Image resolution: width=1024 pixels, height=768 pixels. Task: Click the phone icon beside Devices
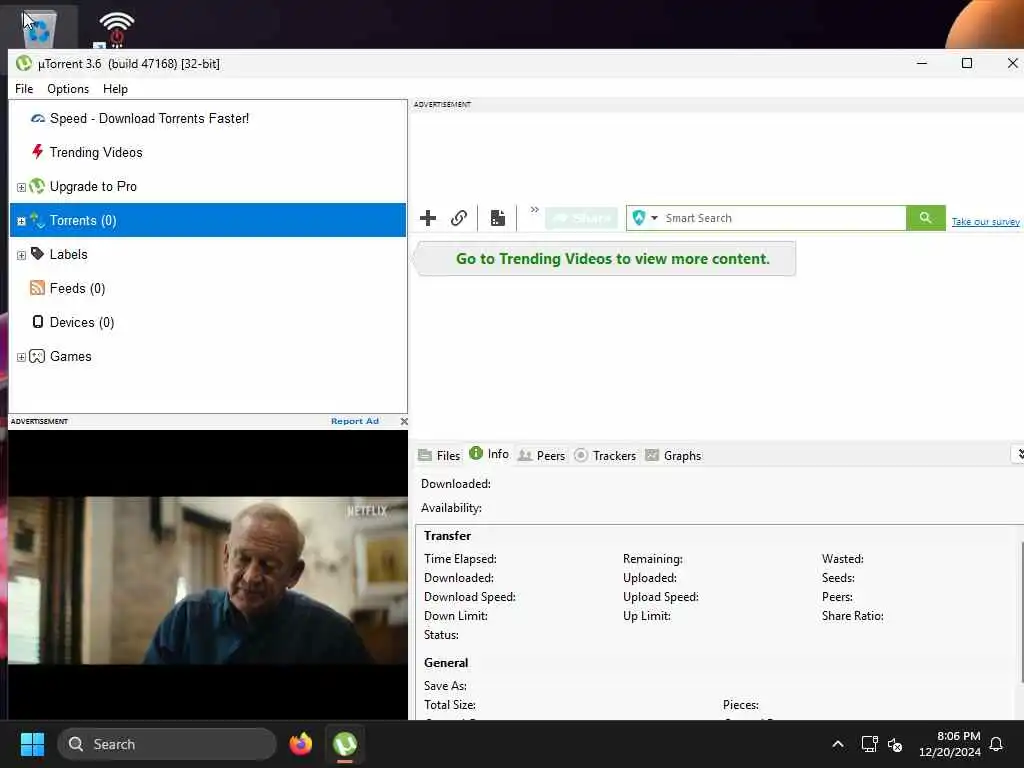[38, 321]
